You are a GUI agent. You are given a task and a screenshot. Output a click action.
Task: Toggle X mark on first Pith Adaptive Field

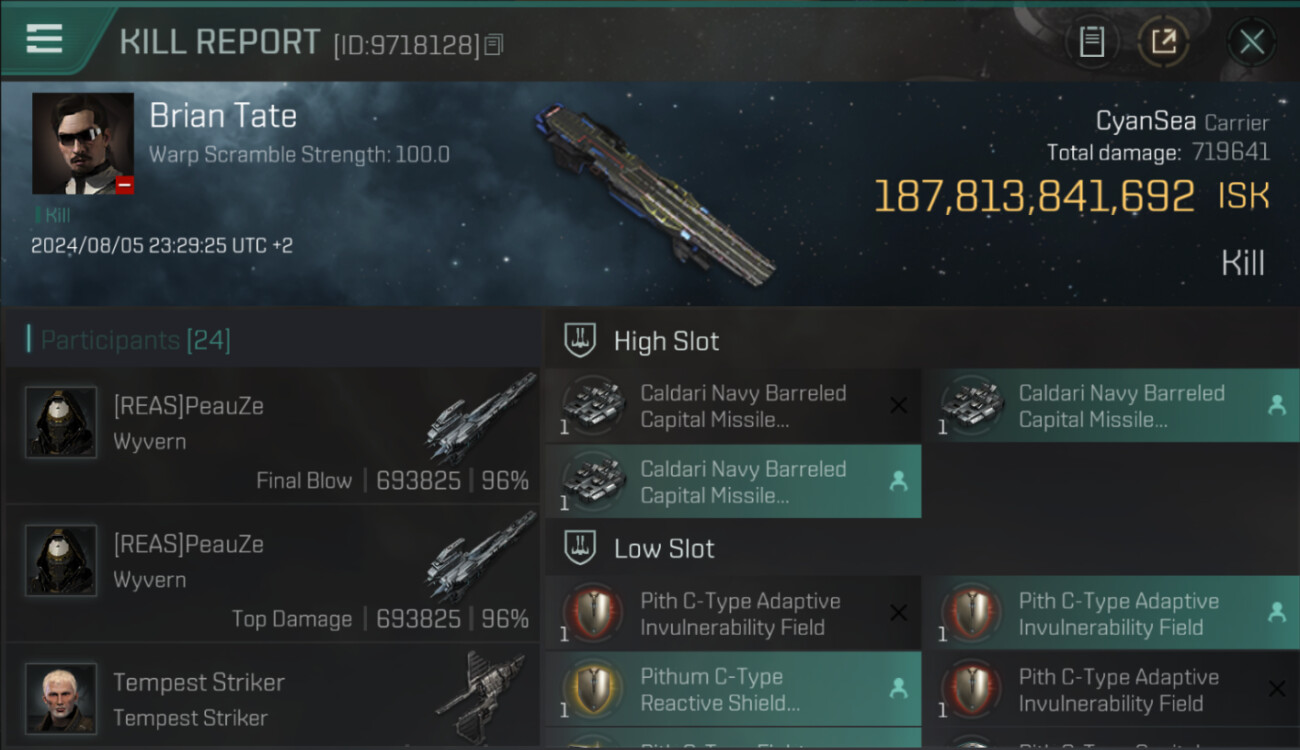pyautogui.click(x=898, y=613)
